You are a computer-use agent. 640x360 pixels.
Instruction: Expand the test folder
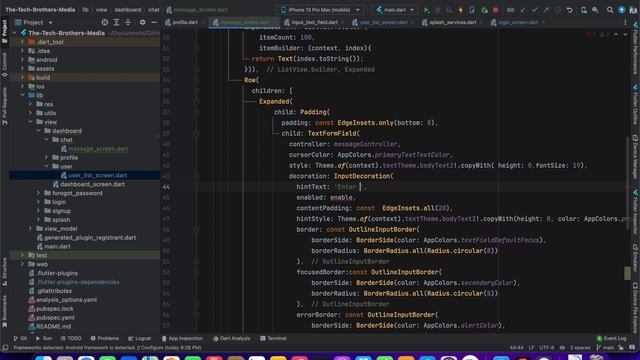pos(22,255)
